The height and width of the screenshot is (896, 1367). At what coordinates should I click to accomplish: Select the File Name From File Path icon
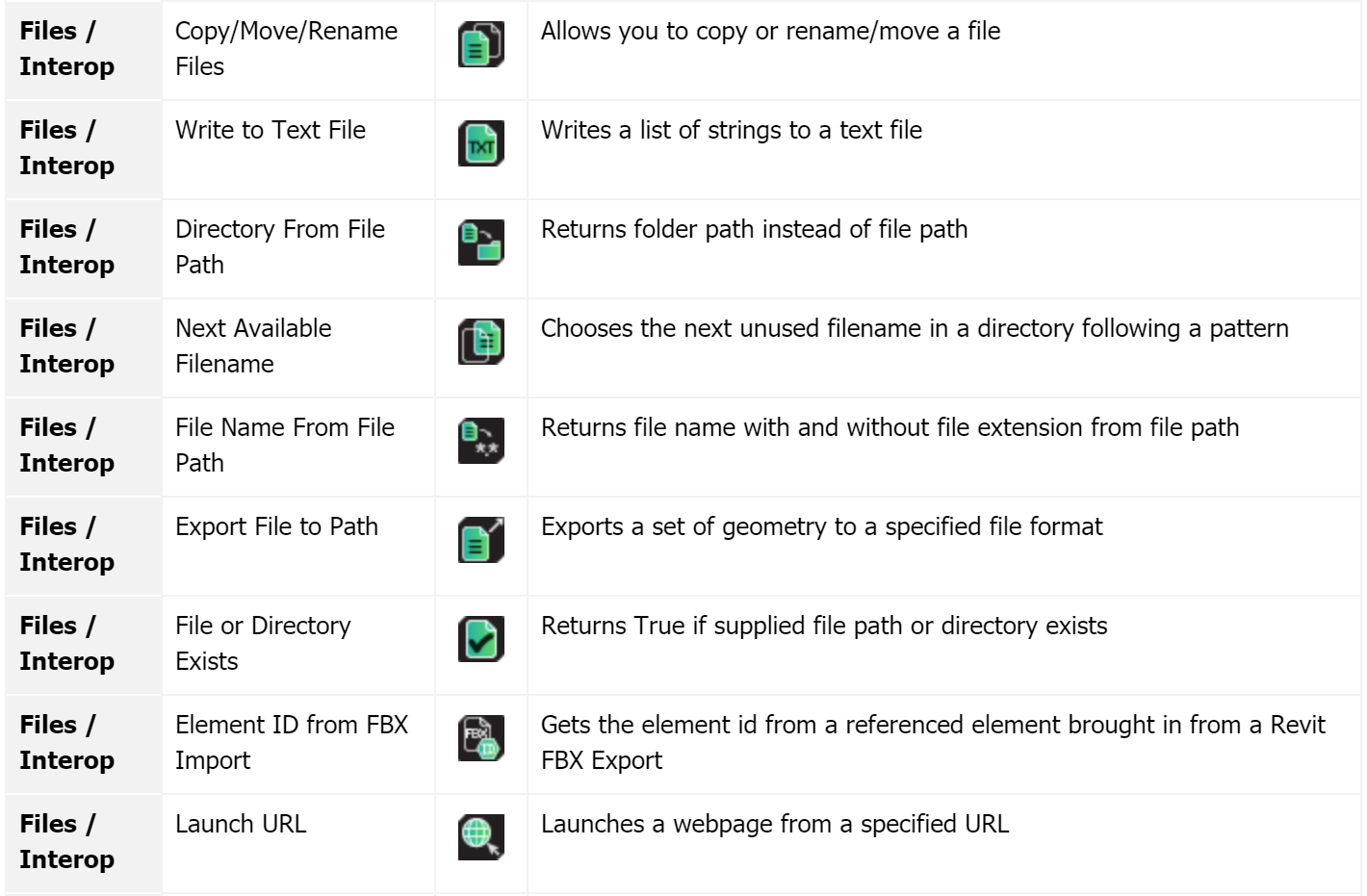(480, 441)
